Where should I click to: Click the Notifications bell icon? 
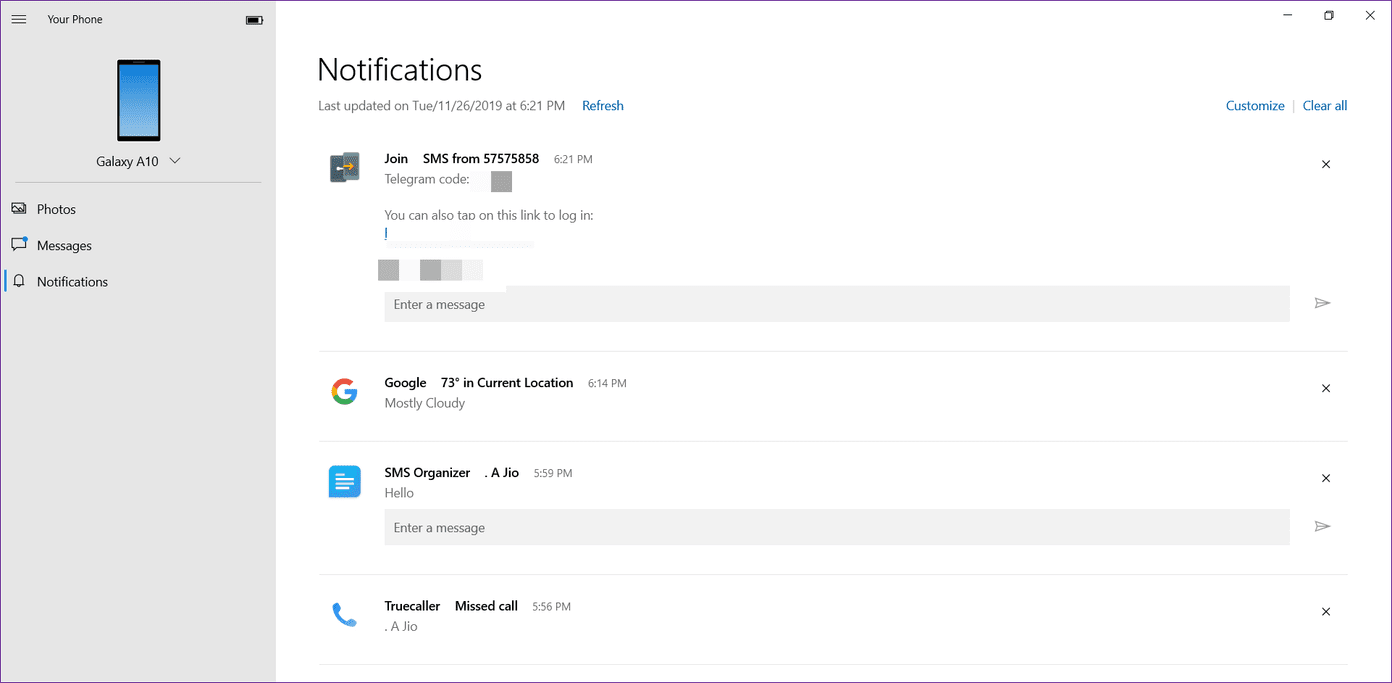pyautogui.click(x=19, y=281)
